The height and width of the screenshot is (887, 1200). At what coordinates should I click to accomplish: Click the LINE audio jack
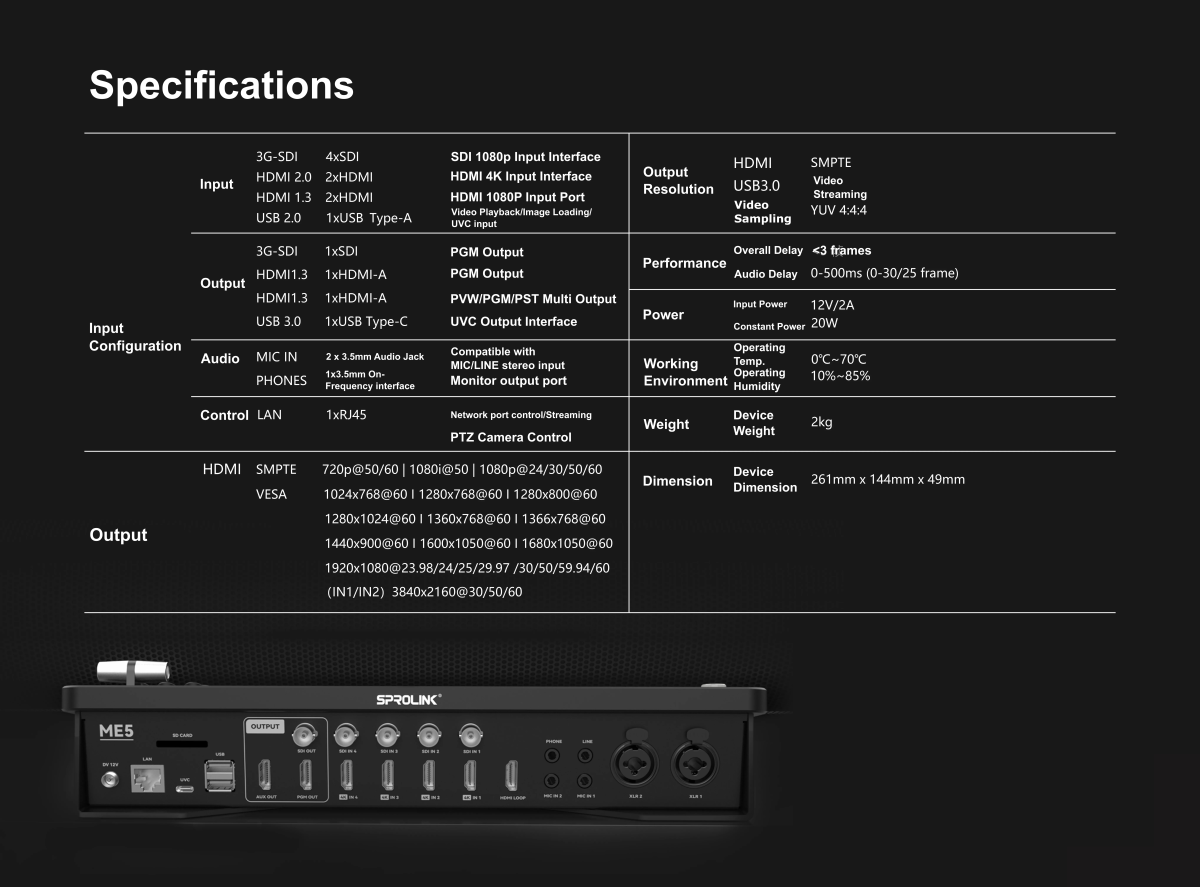click(x=587, y=757)
